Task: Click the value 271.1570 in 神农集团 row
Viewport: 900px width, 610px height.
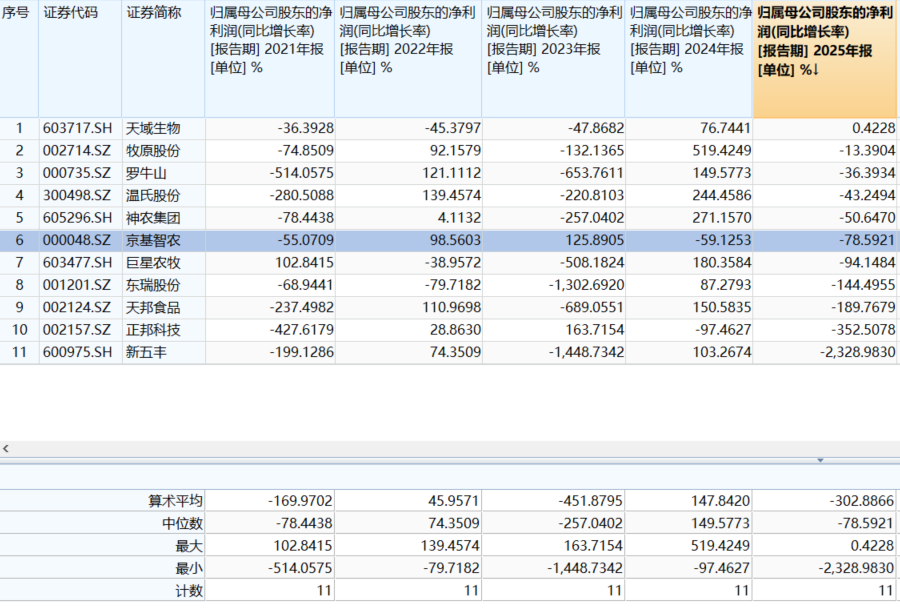Action: [x=721, y=217]
